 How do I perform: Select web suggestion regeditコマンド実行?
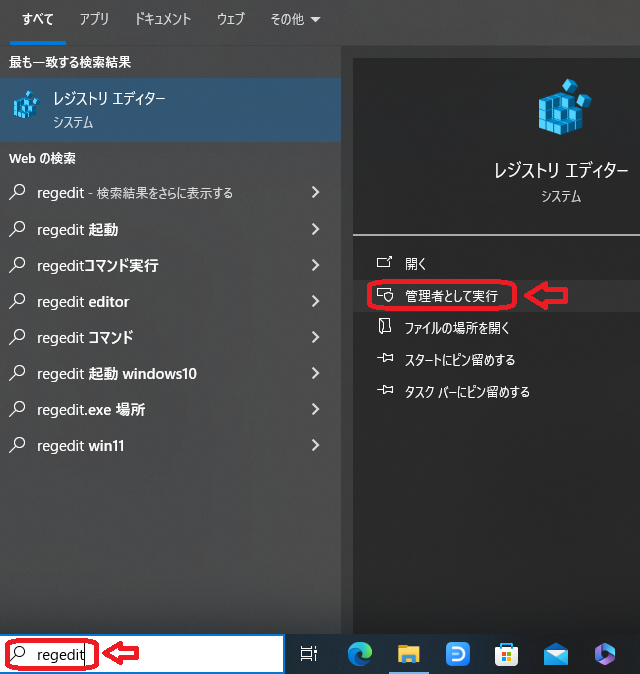[x=171, y=265]
